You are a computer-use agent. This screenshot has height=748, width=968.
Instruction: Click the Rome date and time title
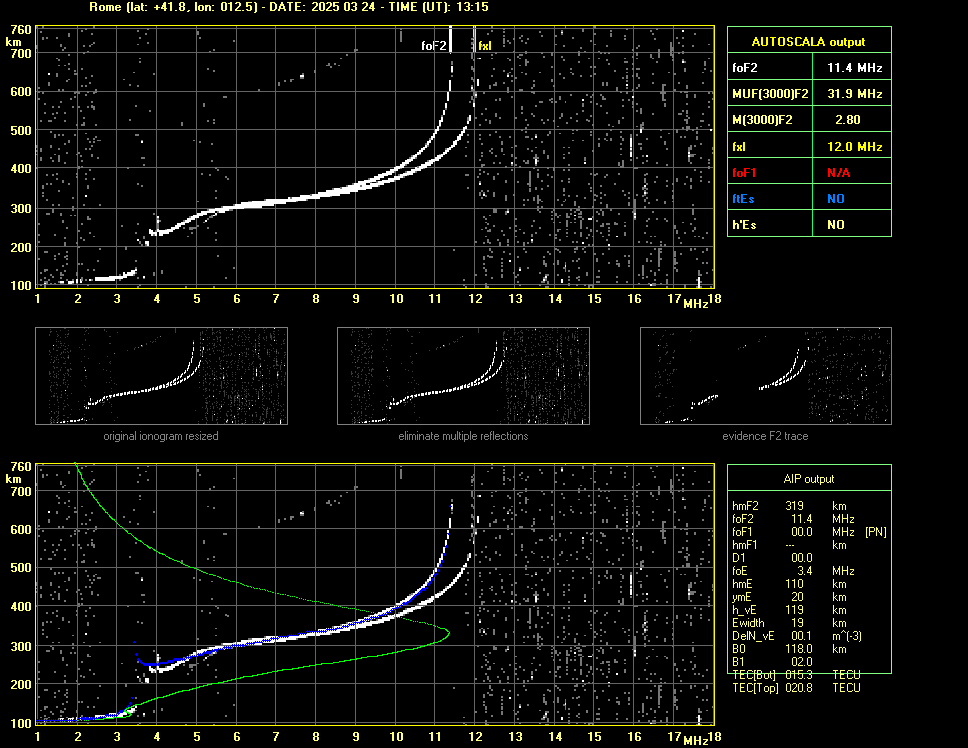289,7
